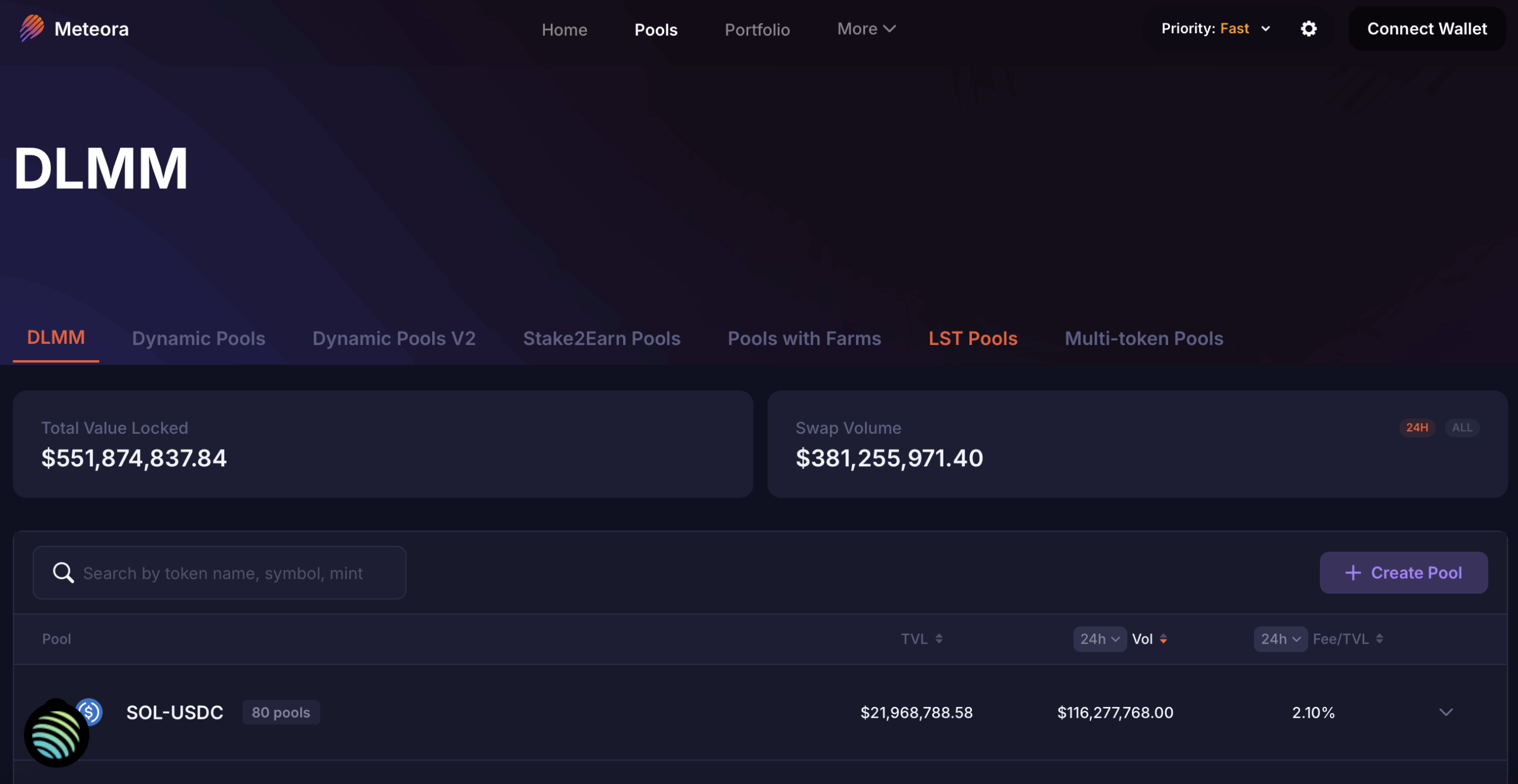Open the LST Pools tab
1518x784 pixels.
(x=972, y=338)
